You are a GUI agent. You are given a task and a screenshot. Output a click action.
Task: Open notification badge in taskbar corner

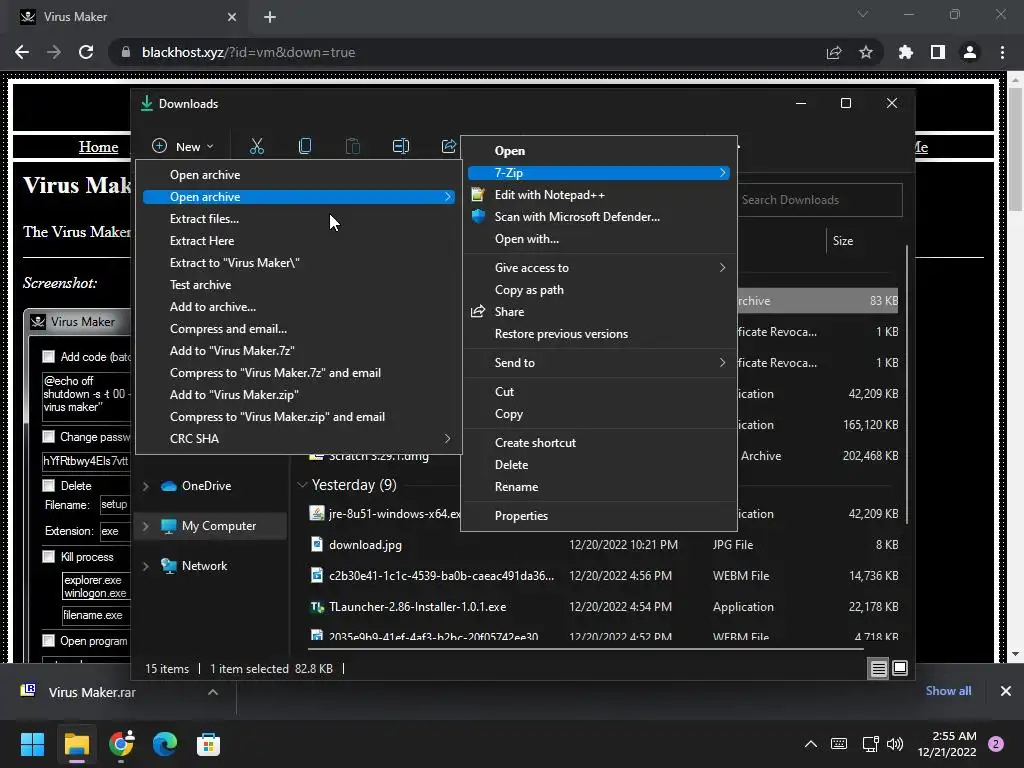click(996, 744)
